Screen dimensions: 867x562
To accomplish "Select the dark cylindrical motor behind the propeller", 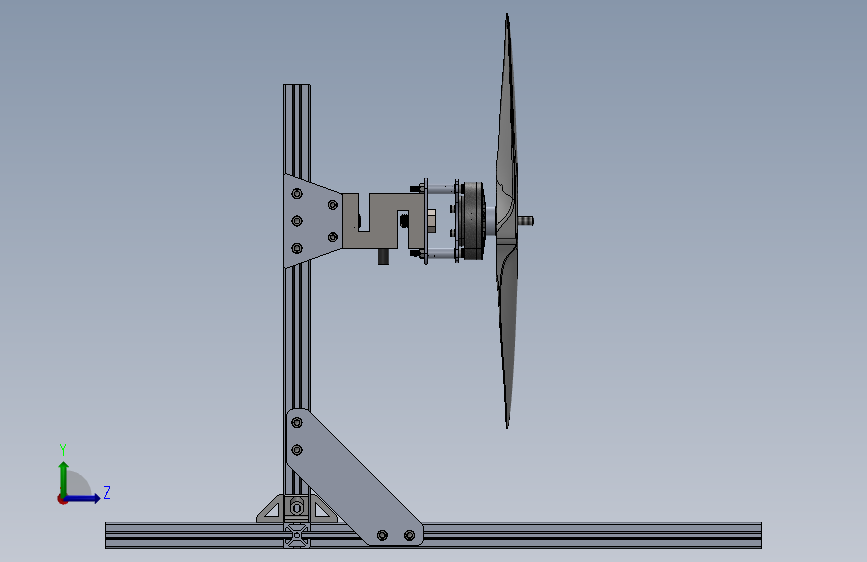I will pyautogui.click(x=473, y=221).
